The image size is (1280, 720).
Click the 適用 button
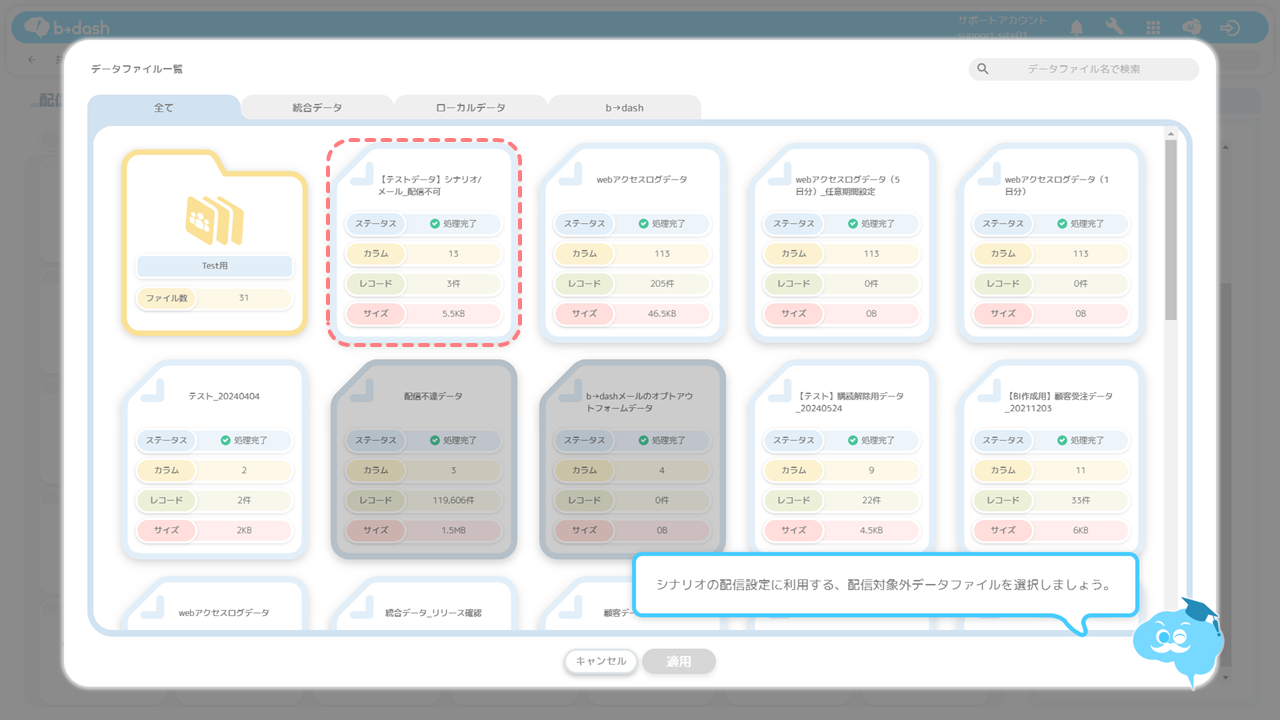(679, 661)
